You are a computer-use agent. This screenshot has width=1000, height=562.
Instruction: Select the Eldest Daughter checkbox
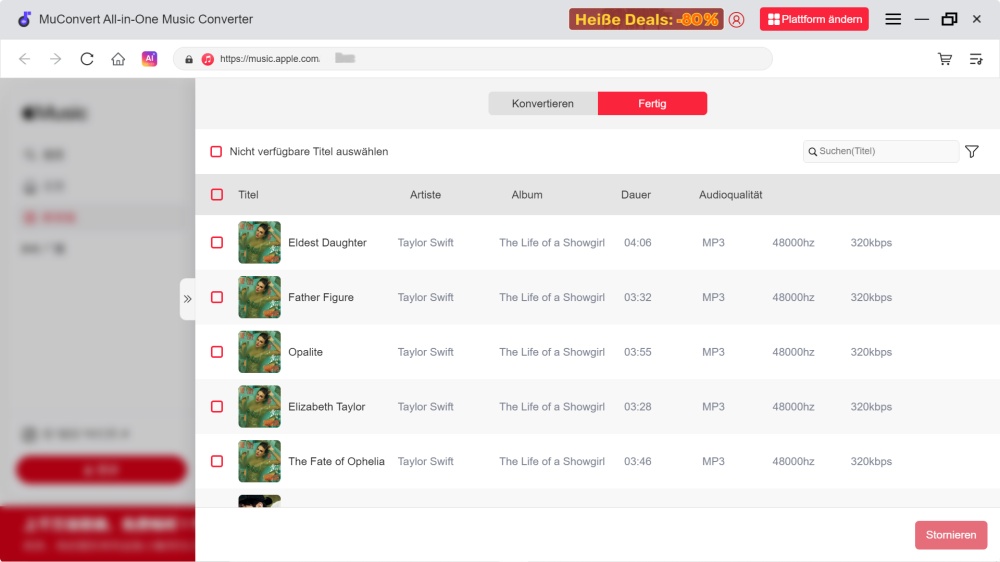(x=217, y=242)
